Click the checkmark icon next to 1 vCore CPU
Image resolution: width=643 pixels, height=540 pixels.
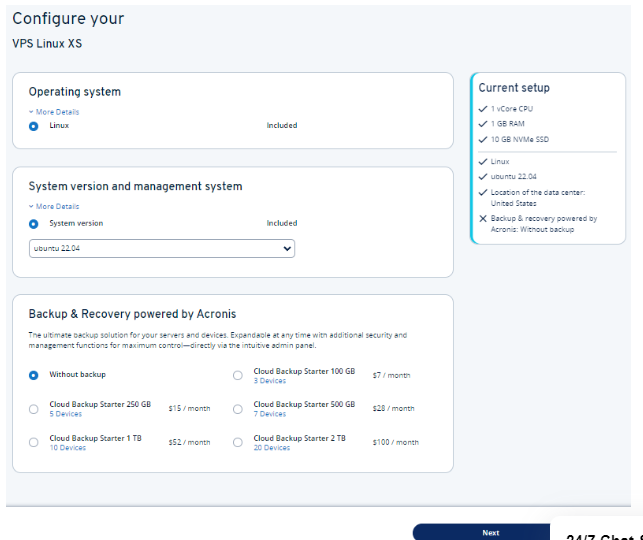pos(483,108)
